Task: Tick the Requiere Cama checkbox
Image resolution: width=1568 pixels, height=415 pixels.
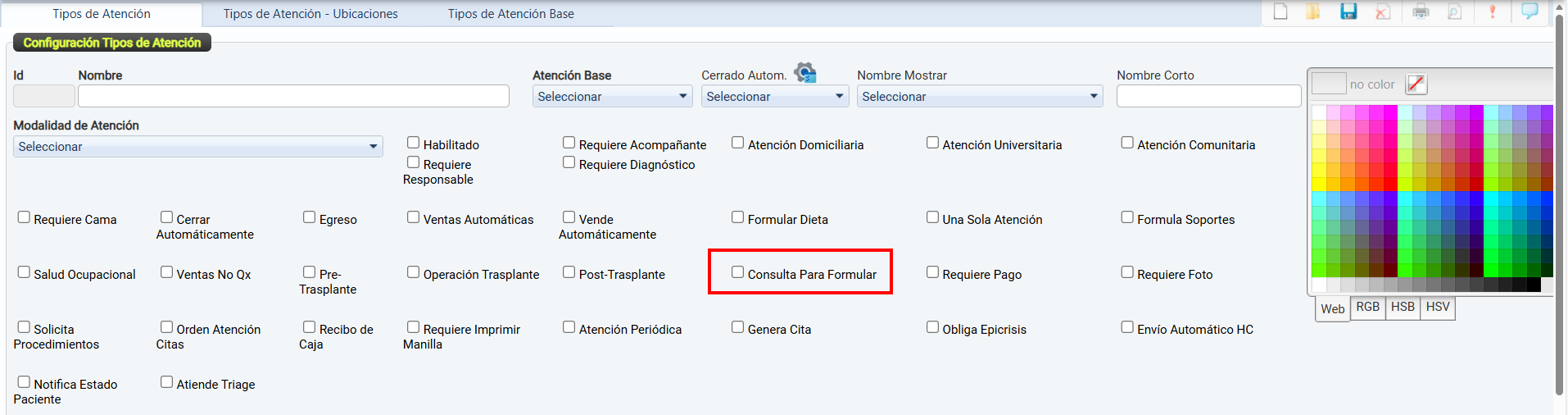Action: 24,217
